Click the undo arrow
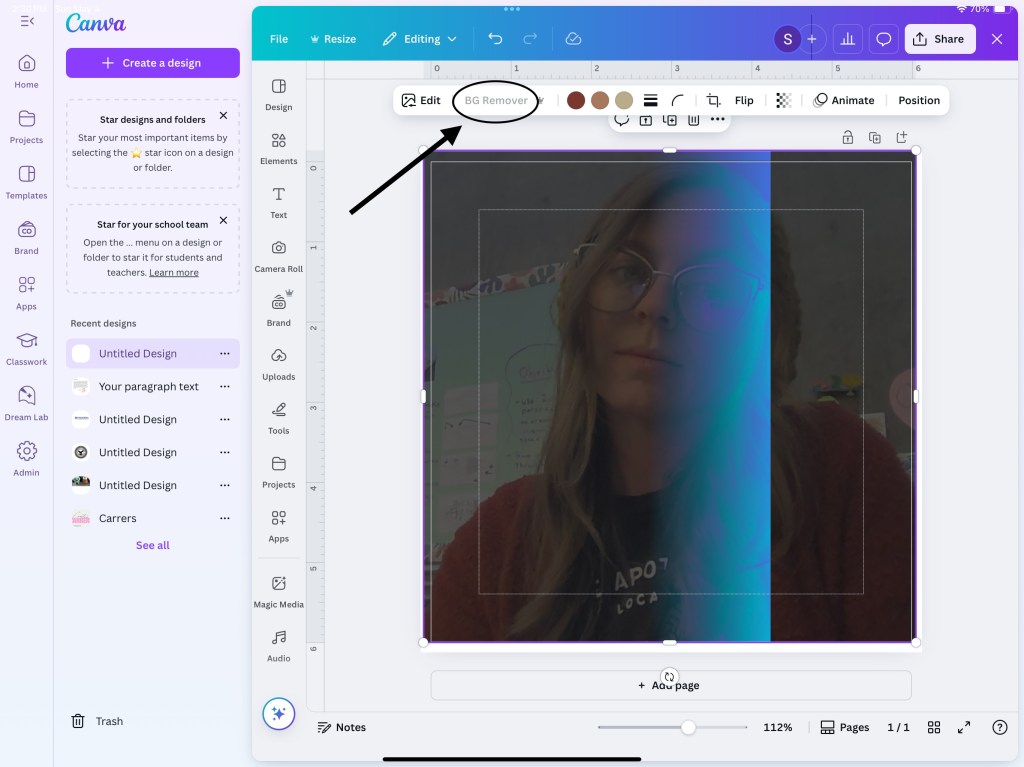Viewport: 1024px width, 767px height. pyautogui.click(x=495, y=39)
